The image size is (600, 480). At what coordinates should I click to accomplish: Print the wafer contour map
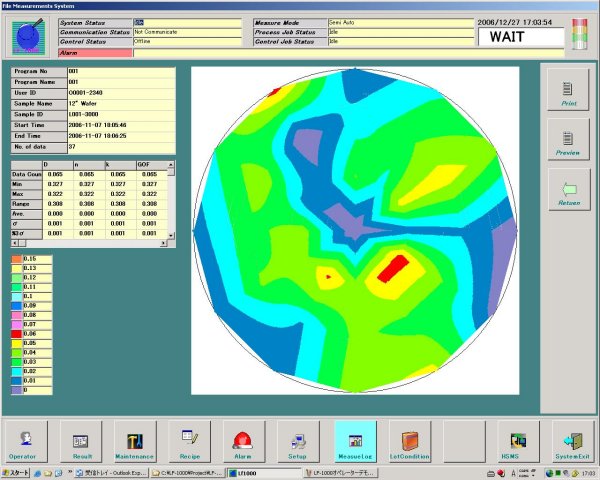[x=568, y=90]
